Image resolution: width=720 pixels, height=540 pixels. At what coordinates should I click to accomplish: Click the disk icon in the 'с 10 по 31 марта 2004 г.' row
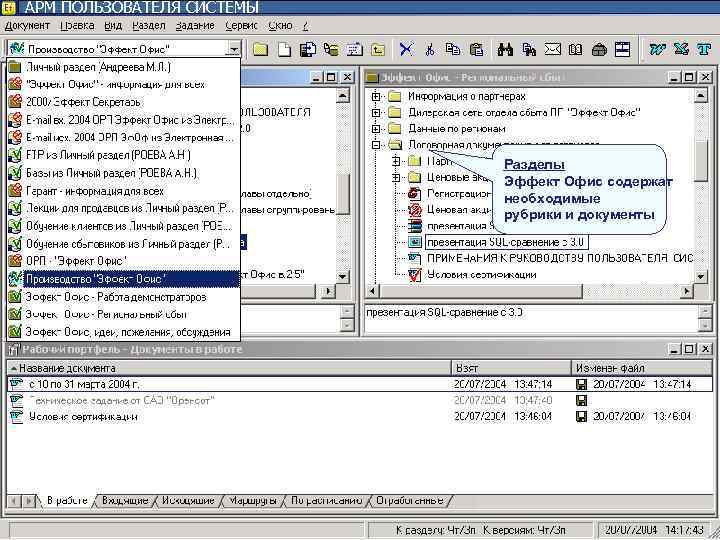(x=581, y=384)
